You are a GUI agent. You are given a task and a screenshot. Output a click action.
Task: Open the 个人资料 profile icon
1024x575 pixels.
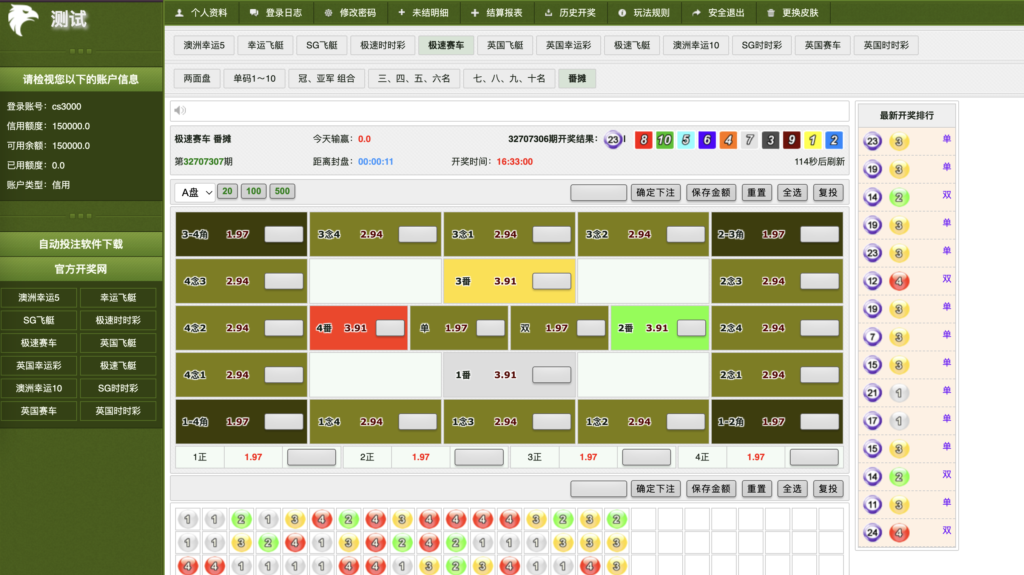click(x=179, y=13)
